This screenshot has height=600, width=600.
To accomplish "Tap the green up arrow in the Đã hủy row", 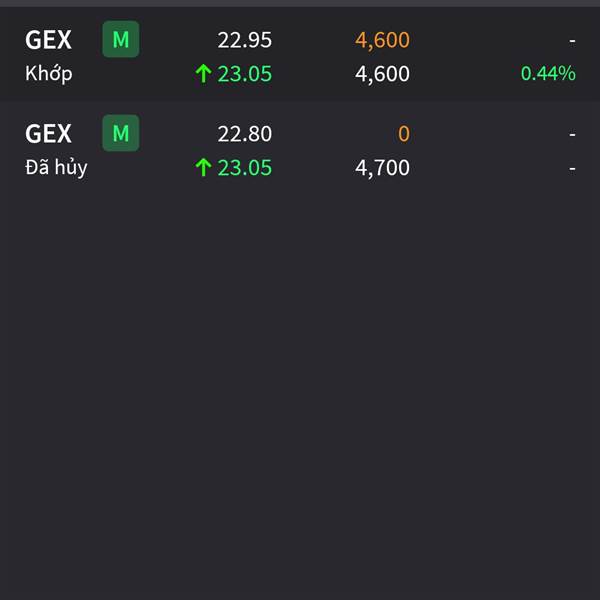I will [x=203, y=167].
